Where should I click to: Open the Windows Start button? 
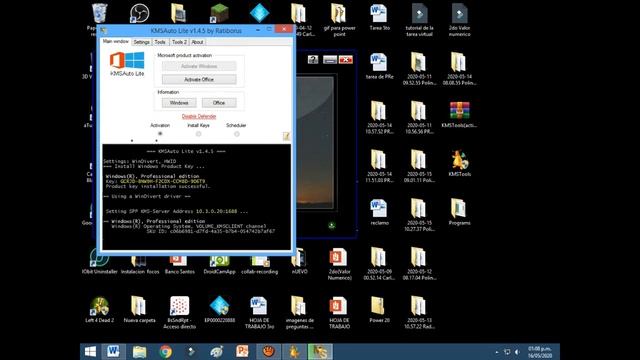tap(90, 352)
